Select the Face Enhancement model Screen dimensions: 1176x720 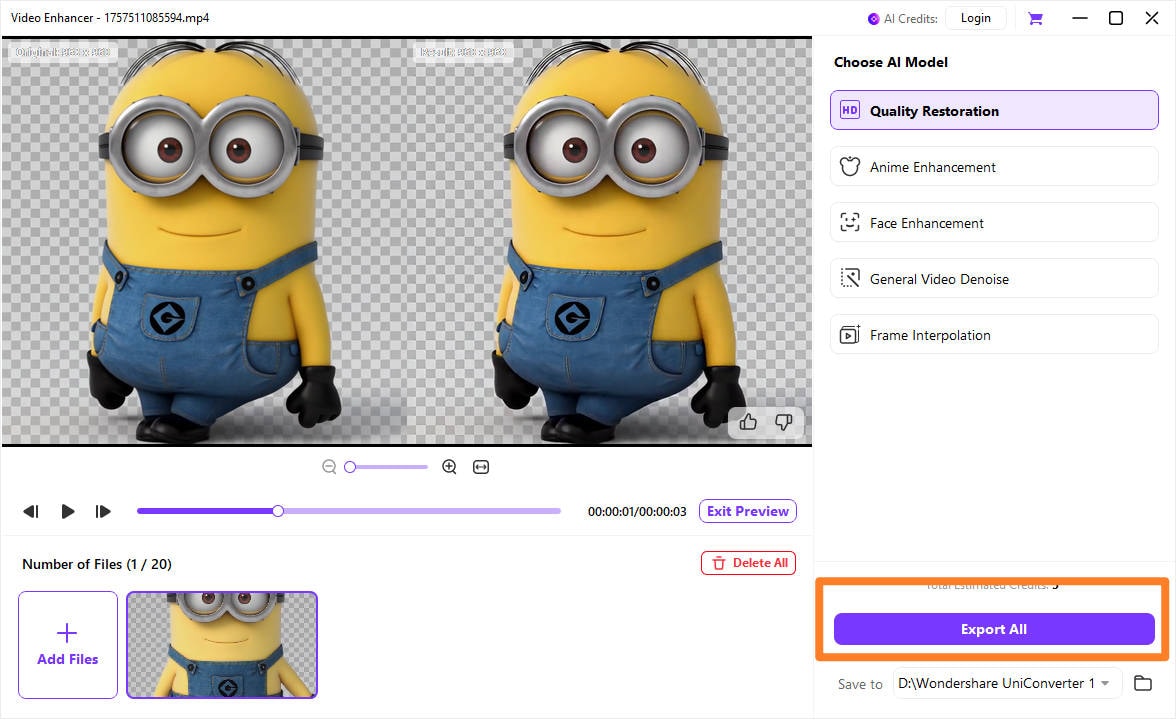pyautogui.click(x=994, y=223)
